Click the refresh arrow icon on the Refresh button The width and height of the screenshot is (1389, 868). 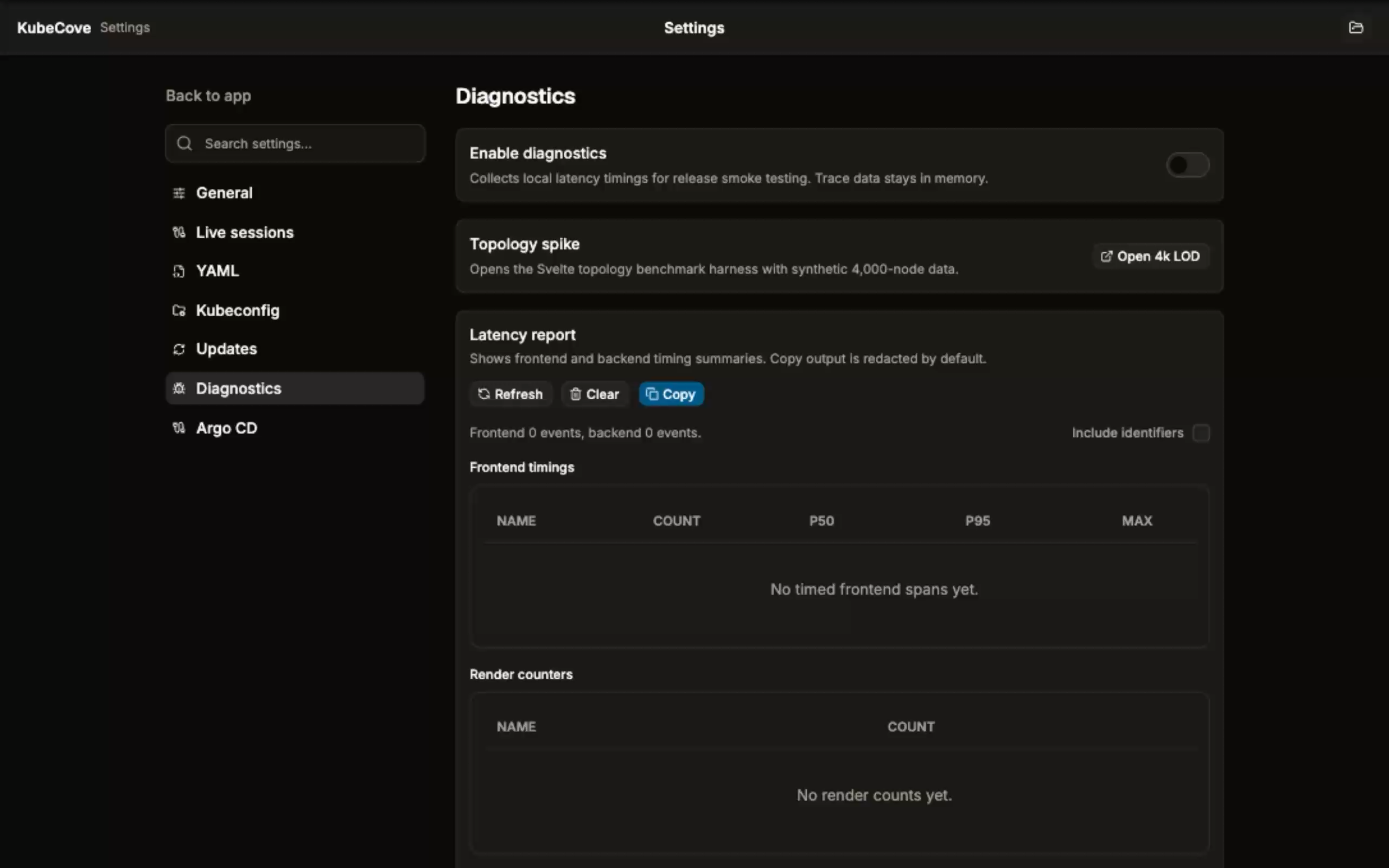click(x=484, y=394)
